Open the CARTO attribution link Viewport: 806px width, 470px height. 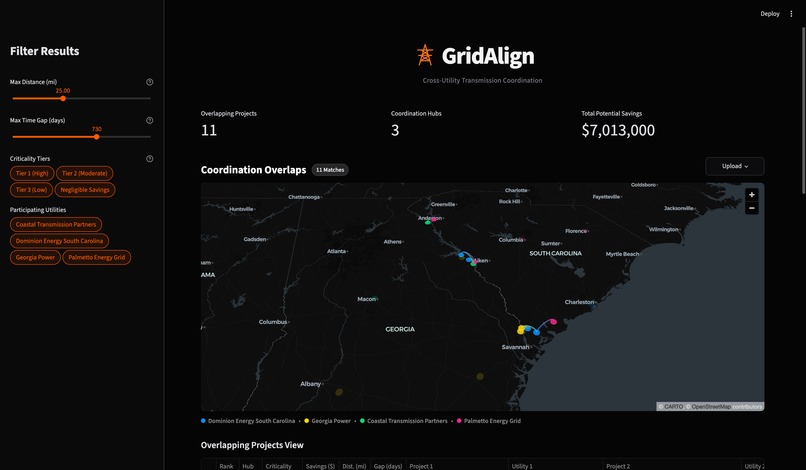[673, 406]
